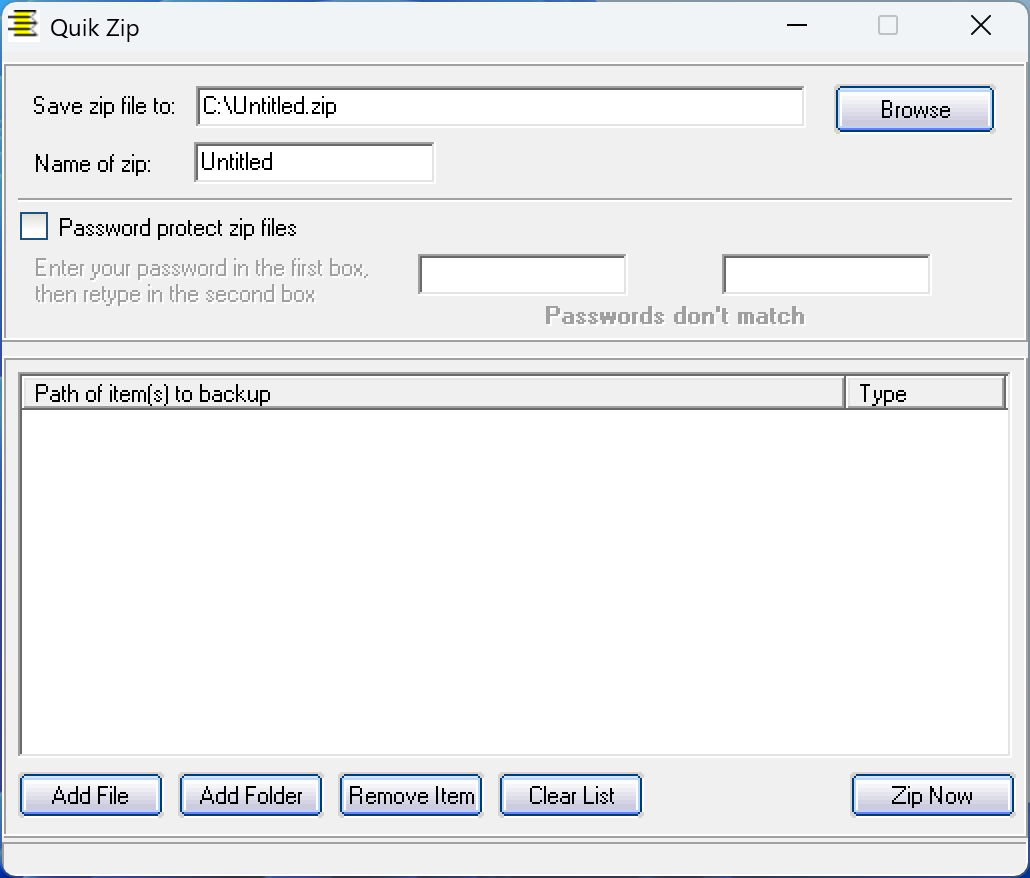Close the Quik Zip window

(x=981, y=26)
